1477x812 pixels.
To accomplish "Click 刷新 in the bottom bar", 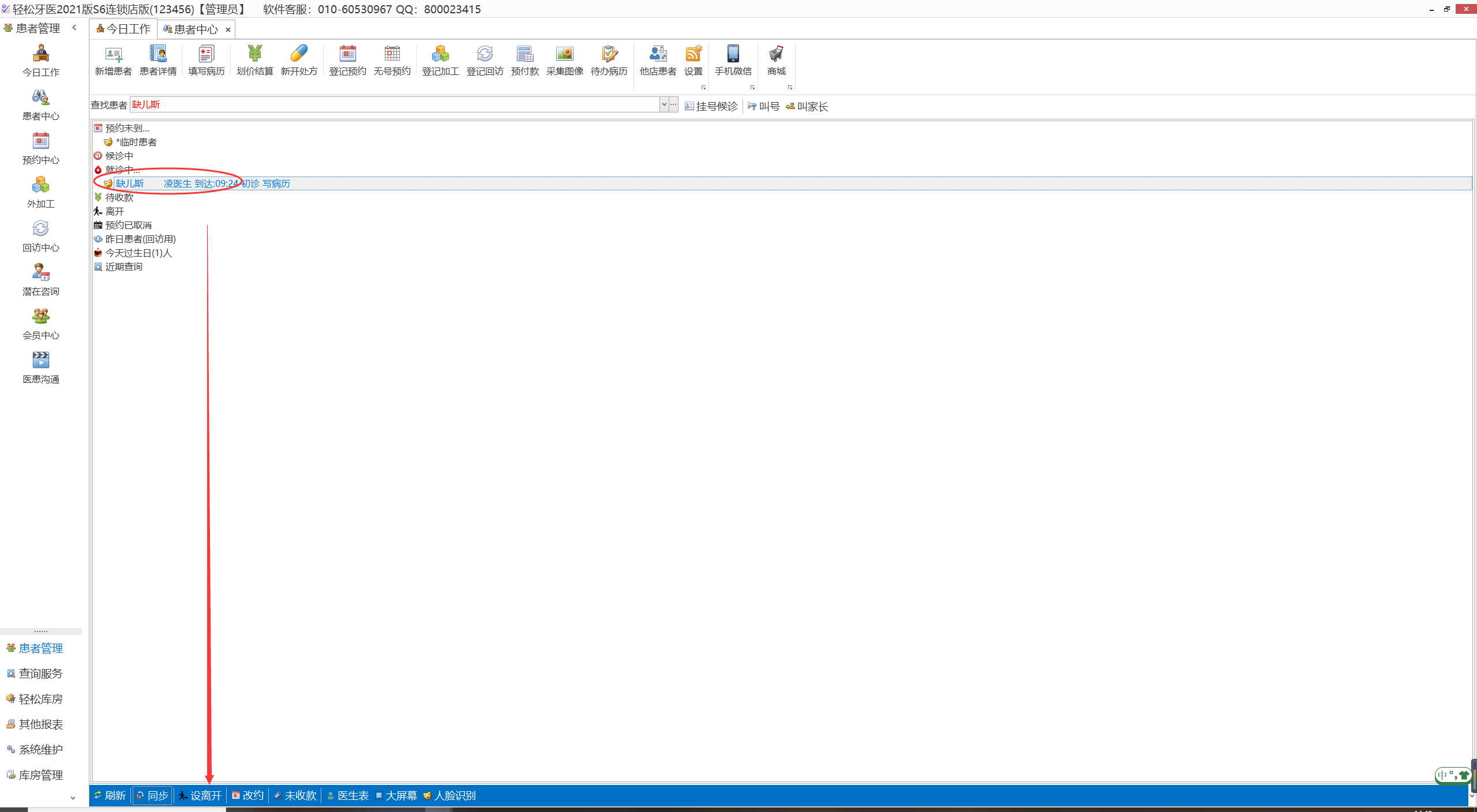I will [x=110, y=795].
